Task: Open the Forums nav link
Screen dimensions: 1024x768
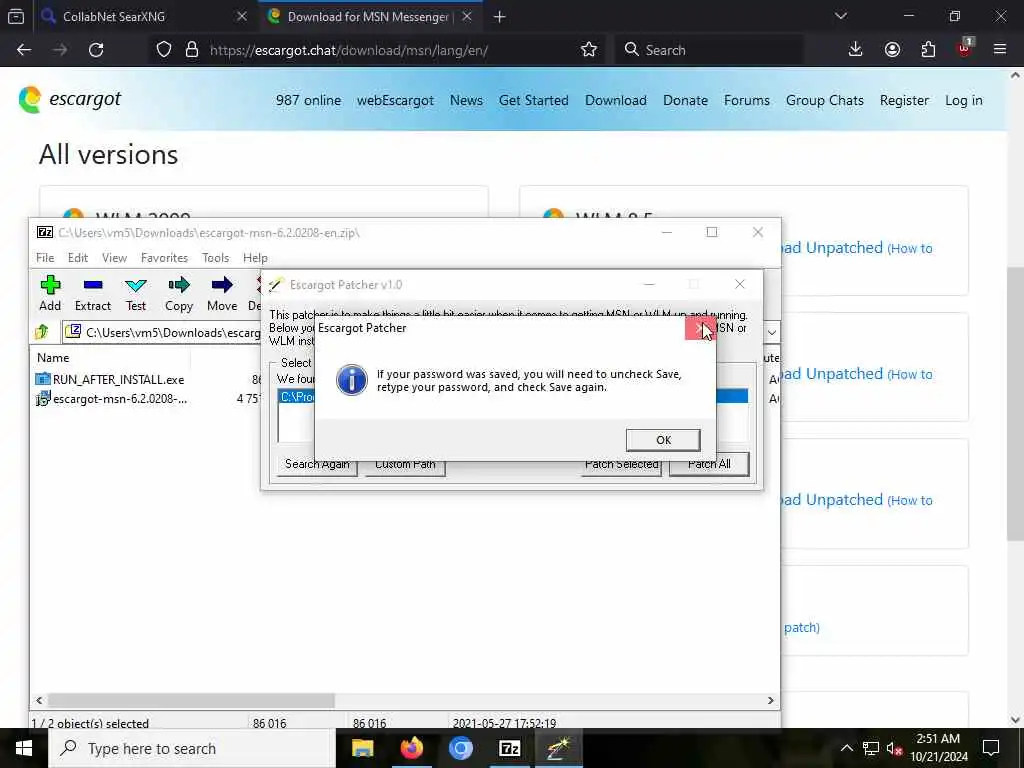Action: coord(746,101)
